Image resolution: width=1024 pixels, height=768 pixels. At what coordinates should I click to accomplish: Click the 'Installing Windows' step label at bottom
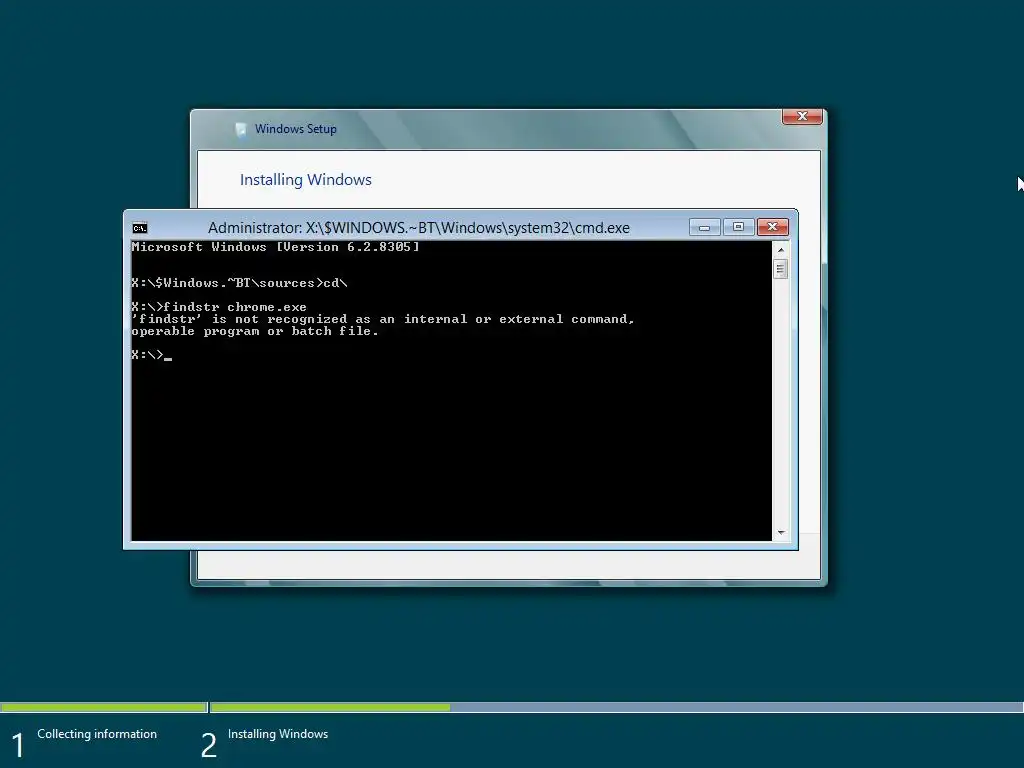tap(278, 734)
